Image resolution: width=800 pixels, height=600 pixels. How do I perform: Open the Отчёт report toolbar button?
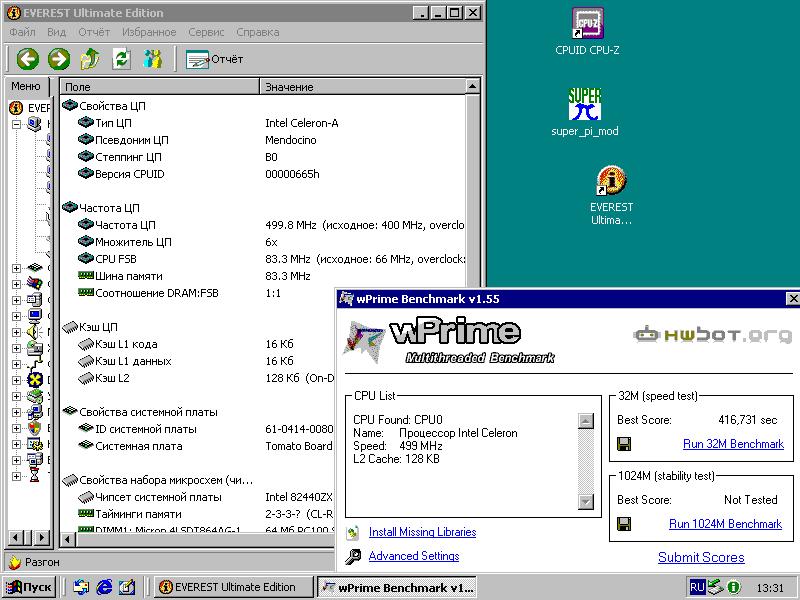coord(214,59)
